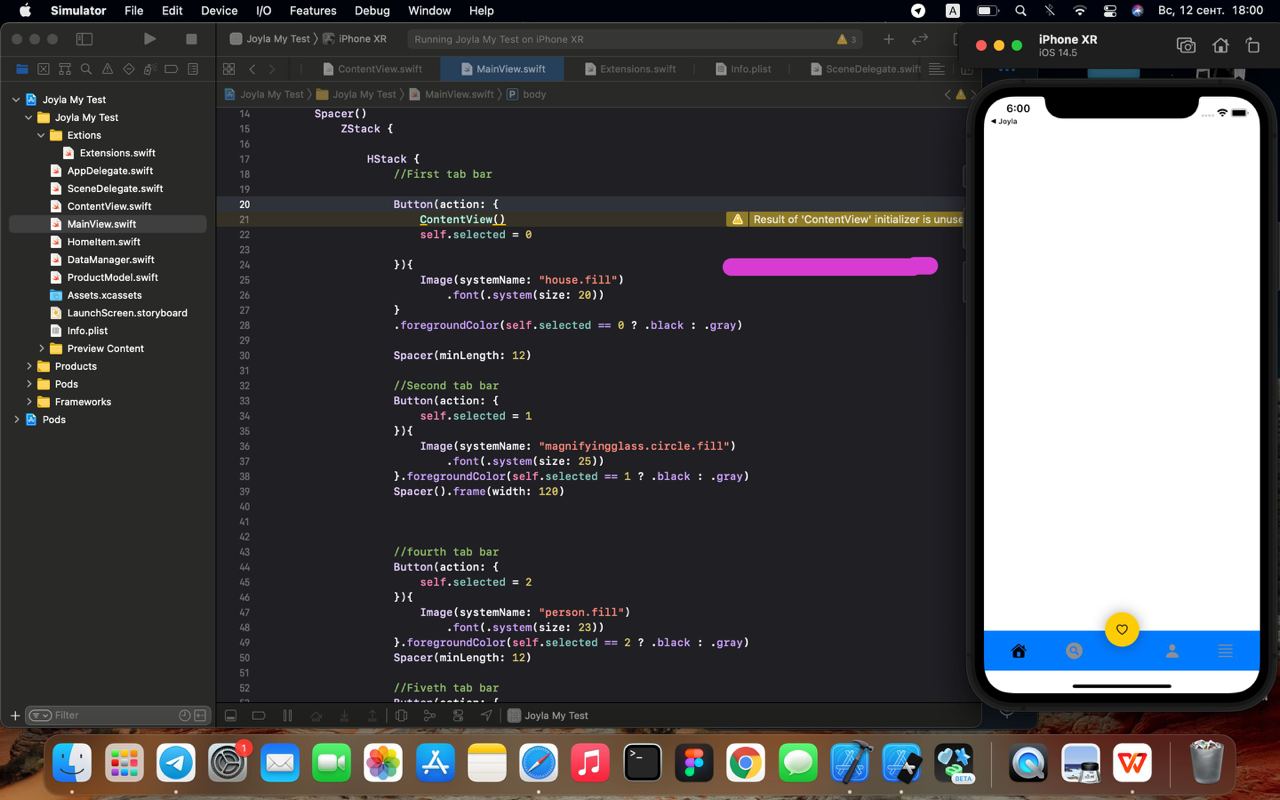Toggle recent files filter clock icon
This screenshot has height=800, width=1280.
(x=184, y=715)
